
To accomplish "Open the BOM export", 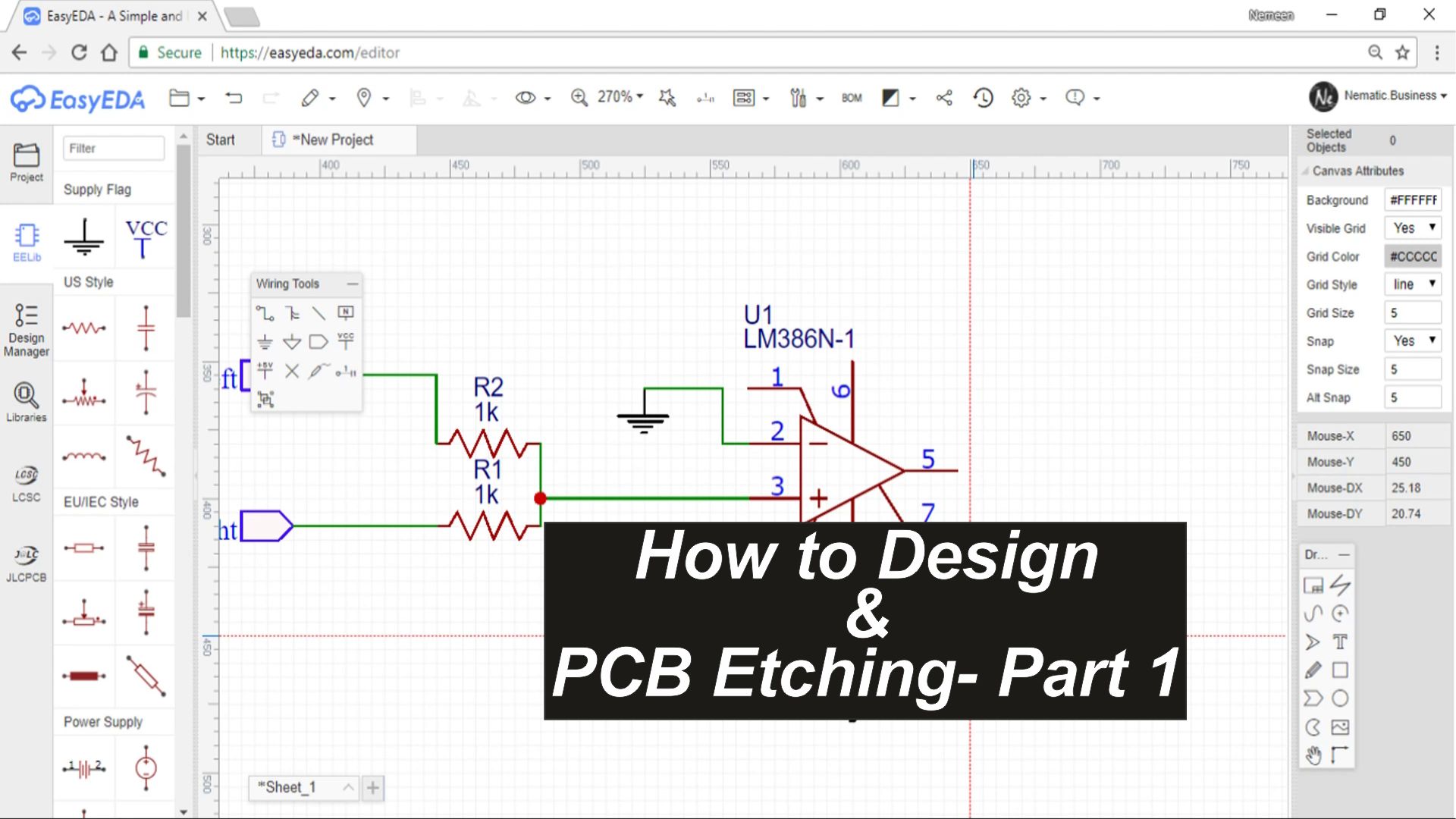I will (852, 98).
